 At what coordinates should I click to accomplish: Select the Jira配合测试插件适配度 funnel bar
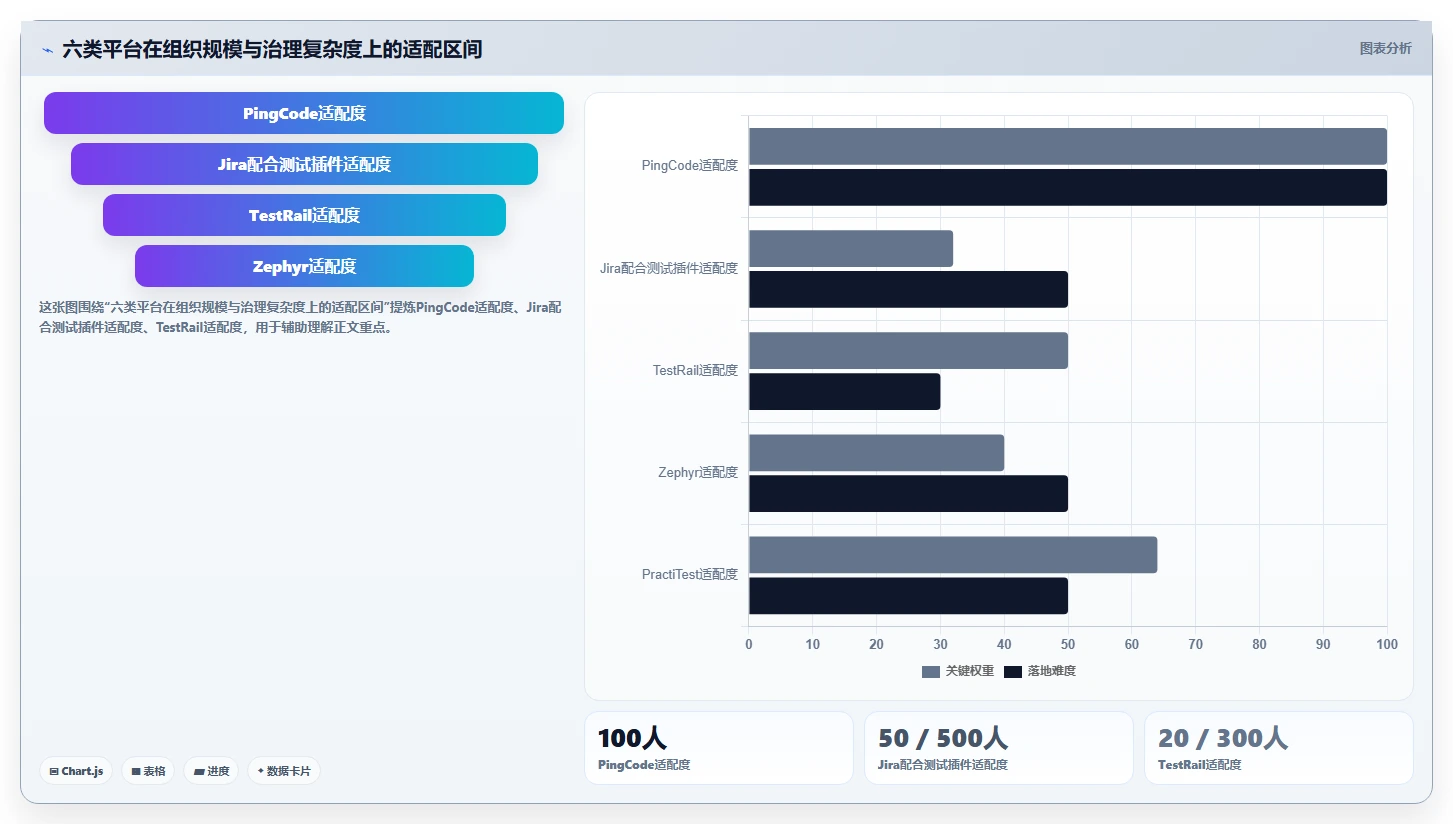click(304, 164)
